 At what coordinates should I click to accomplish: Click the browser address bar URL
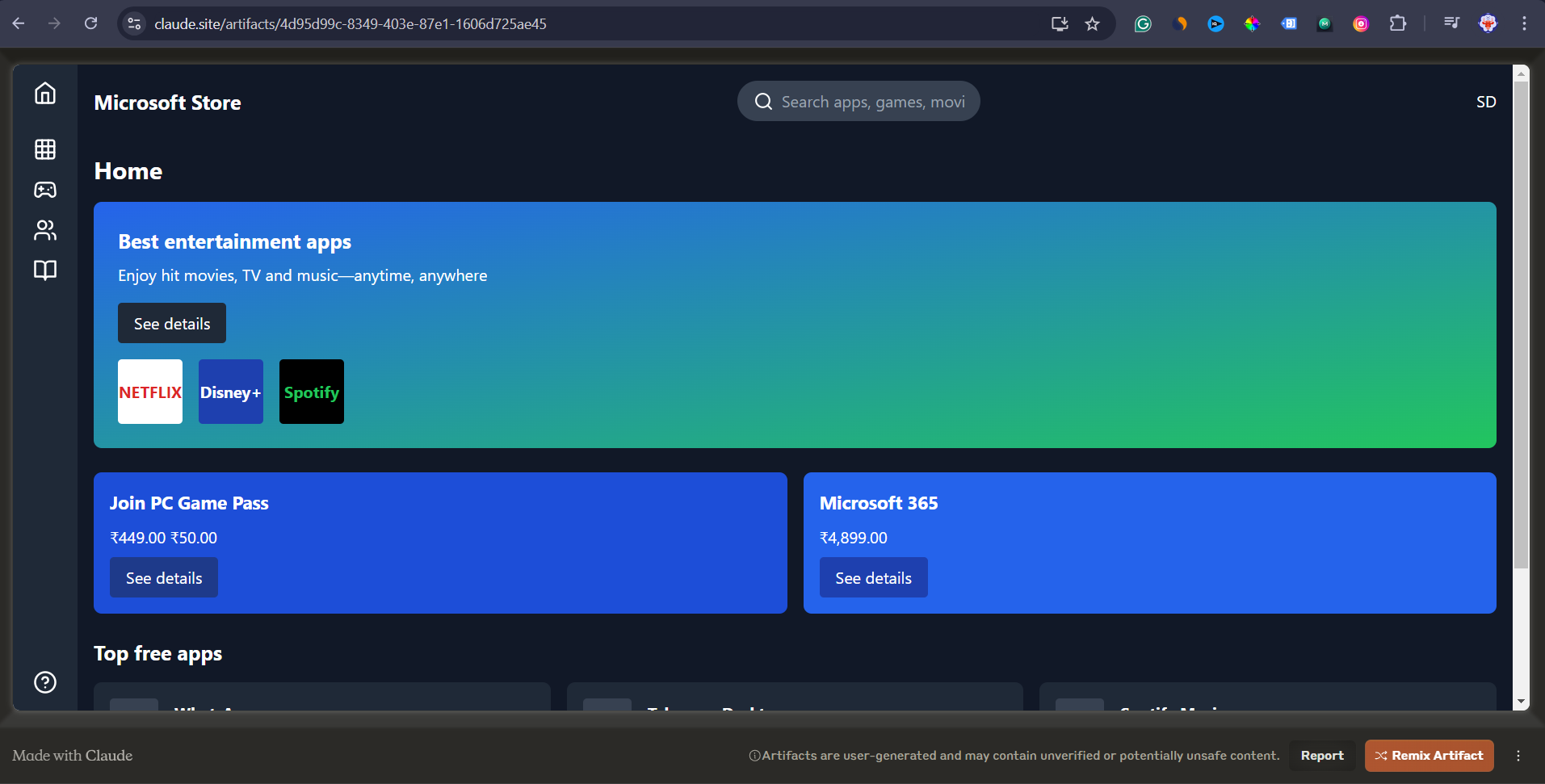pos(351,24)
